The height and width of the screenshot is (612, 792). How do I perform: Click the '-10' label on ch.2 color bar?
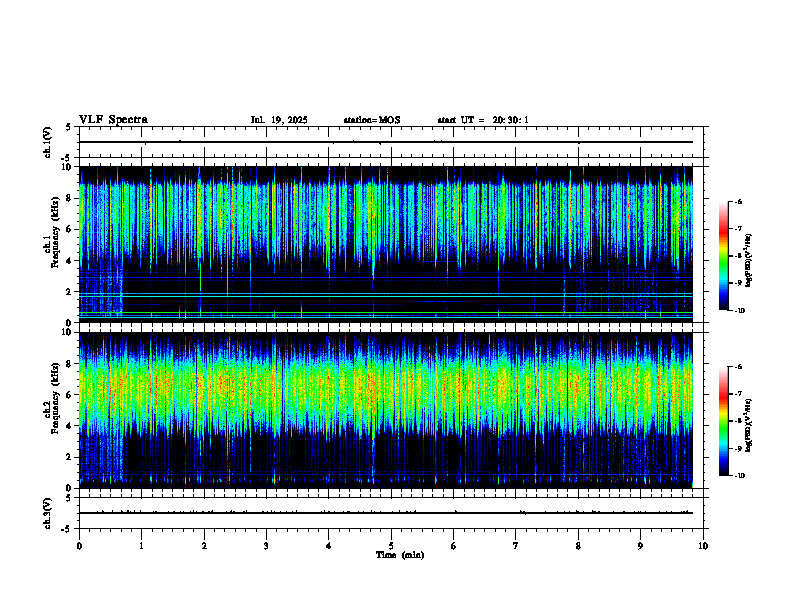(740, 476)
